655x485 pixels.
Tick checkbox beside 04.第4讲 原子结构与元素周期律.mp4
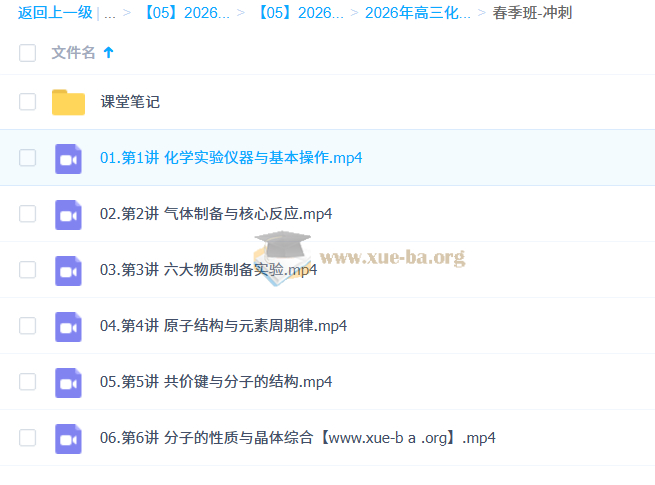pyautogui.click(x=28, y=326)
